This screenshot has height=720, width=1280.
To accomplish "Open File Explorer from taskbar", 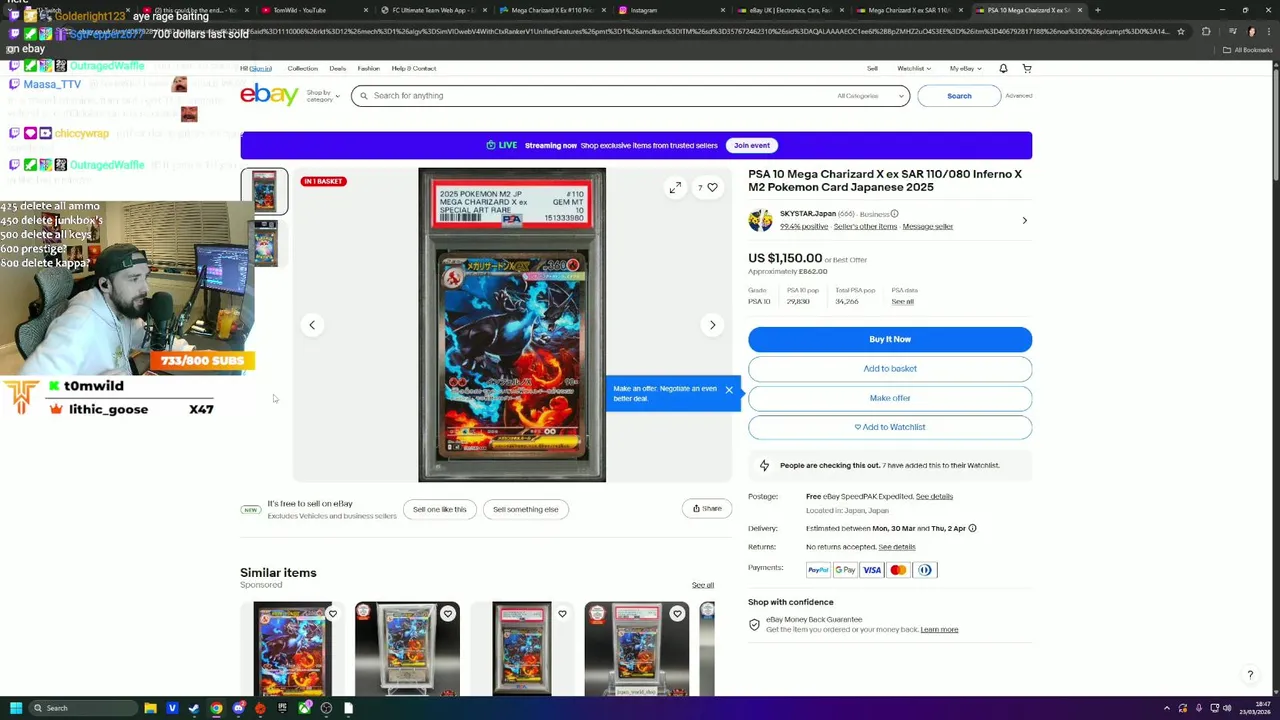I will pyautogui.click(x=150, y=708).
